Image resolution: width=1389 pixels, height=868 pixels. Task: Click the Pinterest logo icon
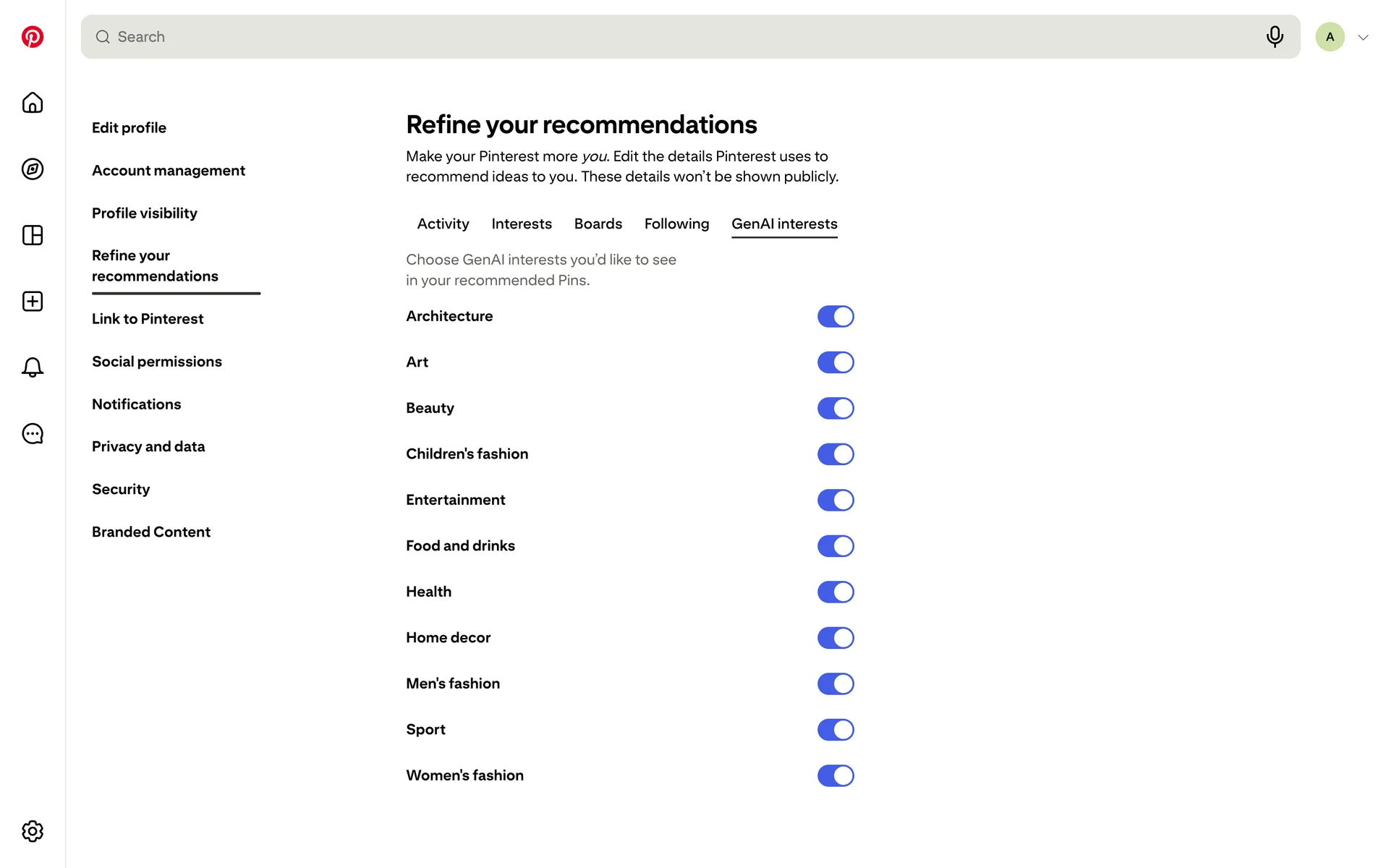tap(33, 37)
